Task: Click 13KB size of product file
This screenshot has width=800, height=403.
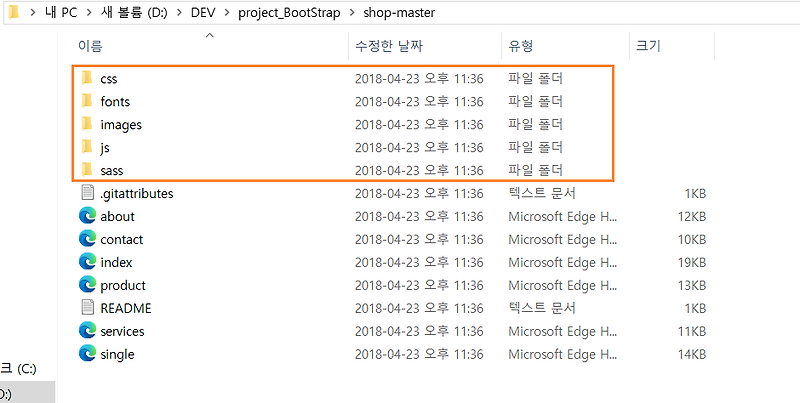Action: point(692,285)
